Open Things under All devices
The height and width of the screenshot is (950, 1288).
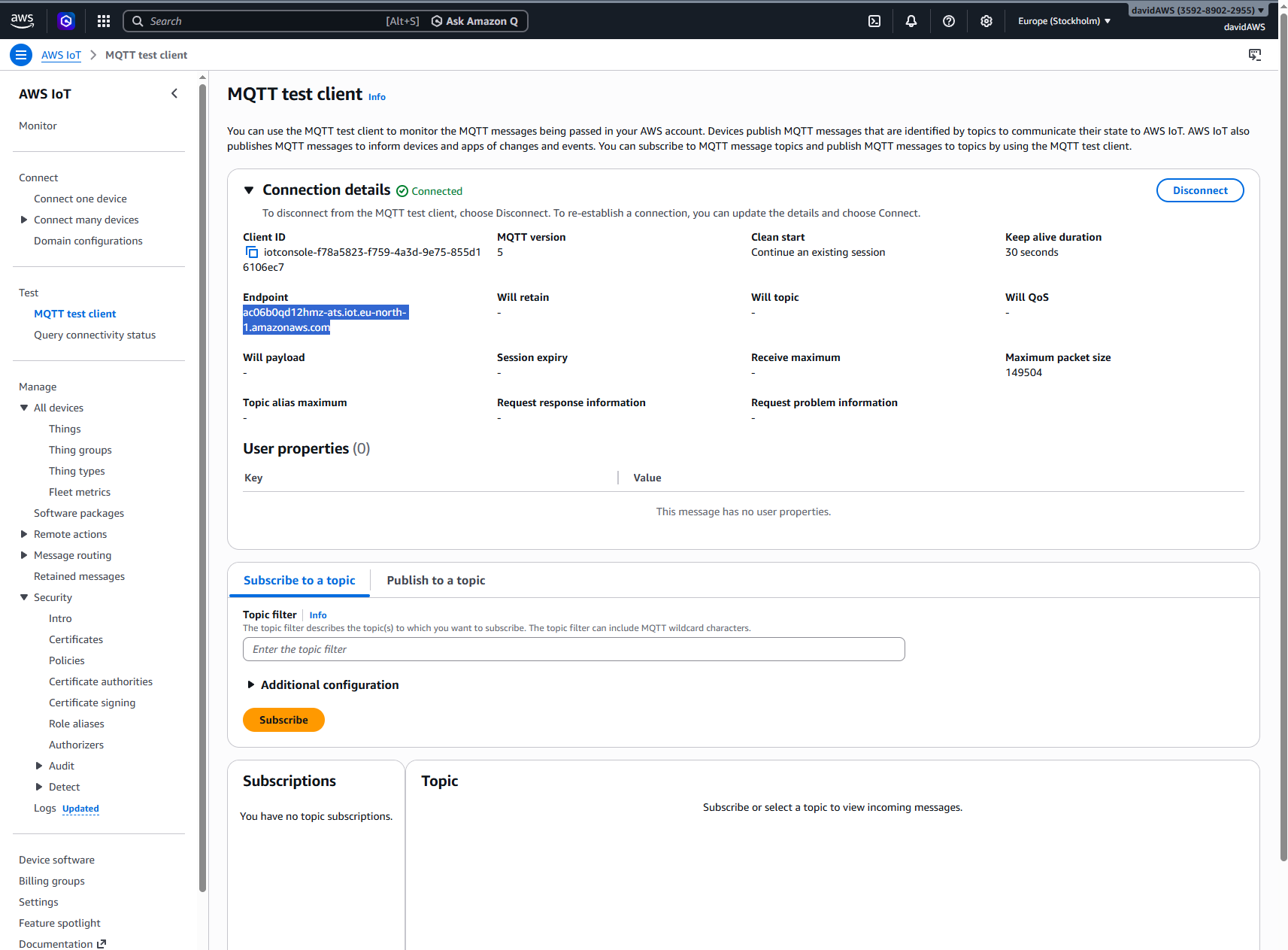(65, 429)
